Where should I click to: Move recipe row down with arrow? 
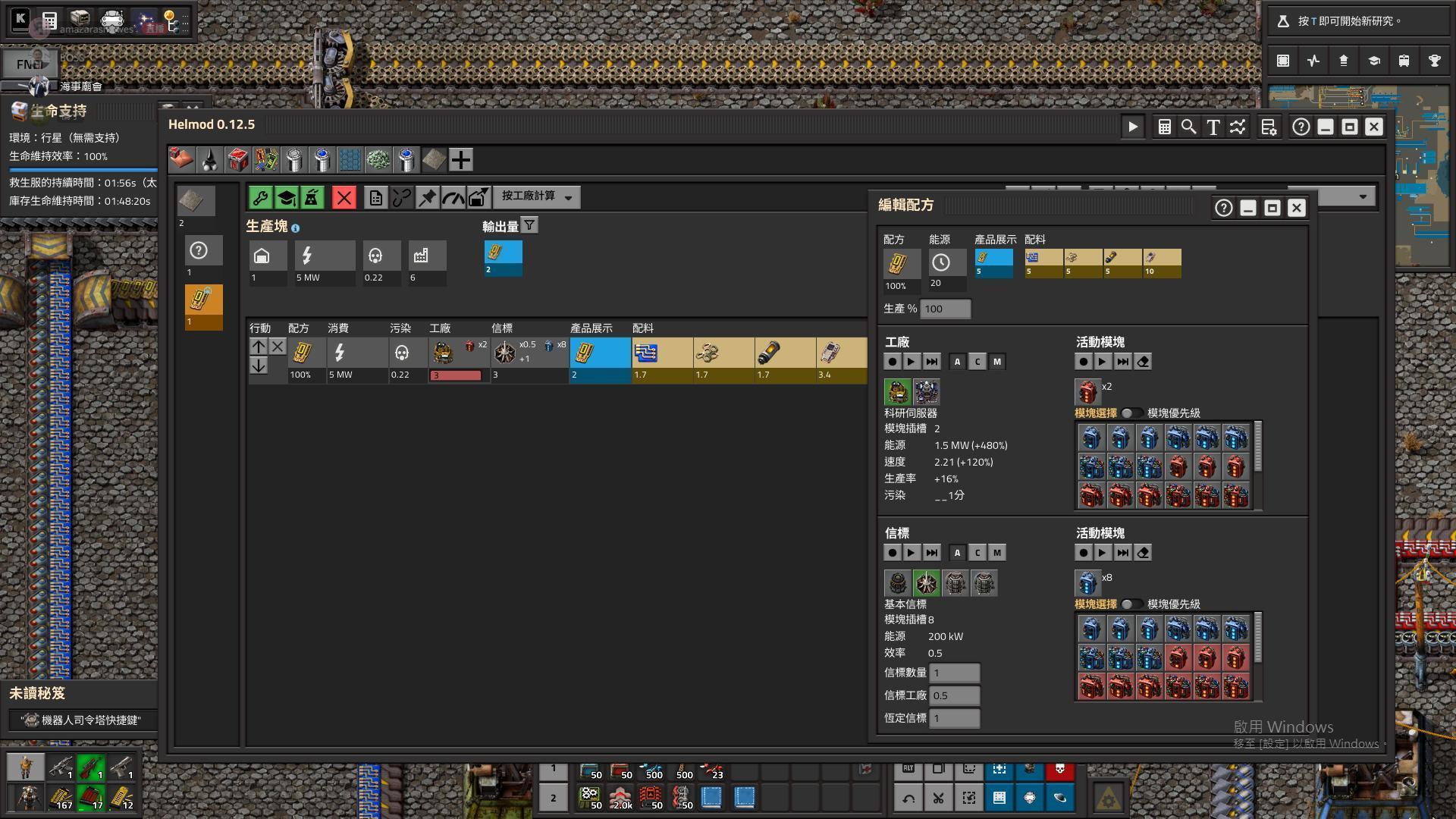click(x=259, y=366)
